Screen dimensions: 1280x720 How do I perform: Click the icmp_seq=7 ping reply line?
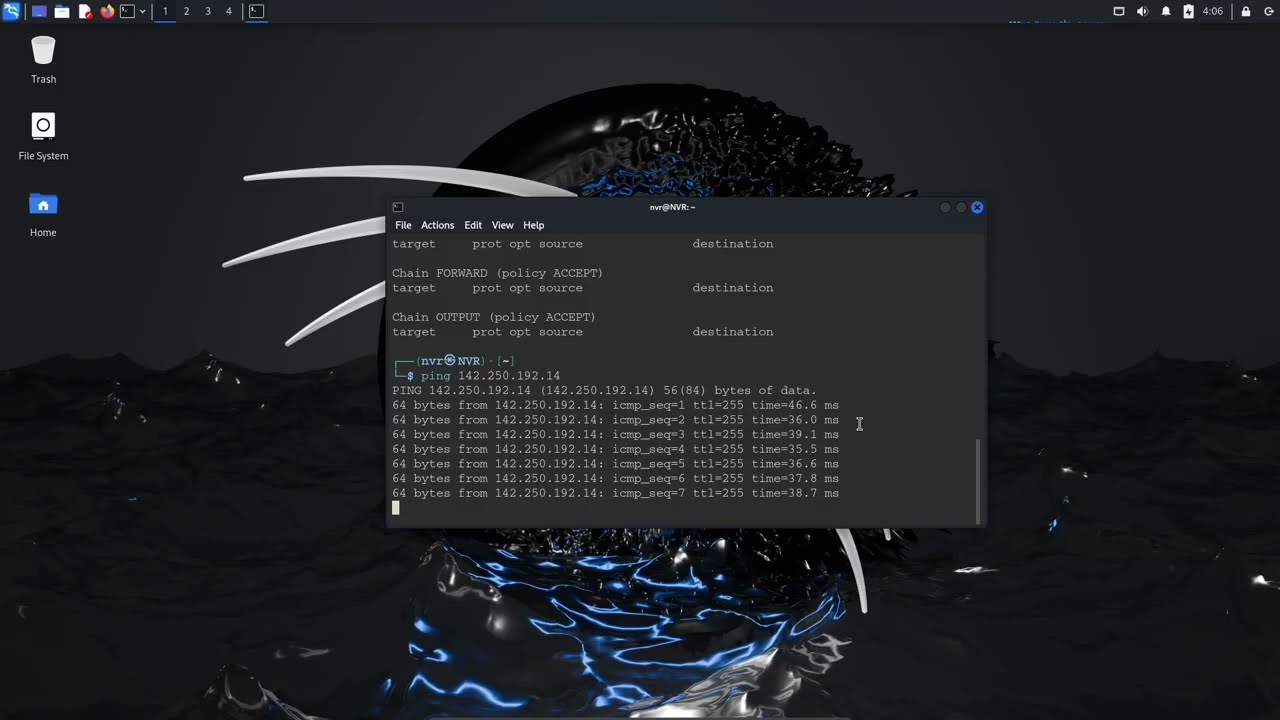[615, 493]
